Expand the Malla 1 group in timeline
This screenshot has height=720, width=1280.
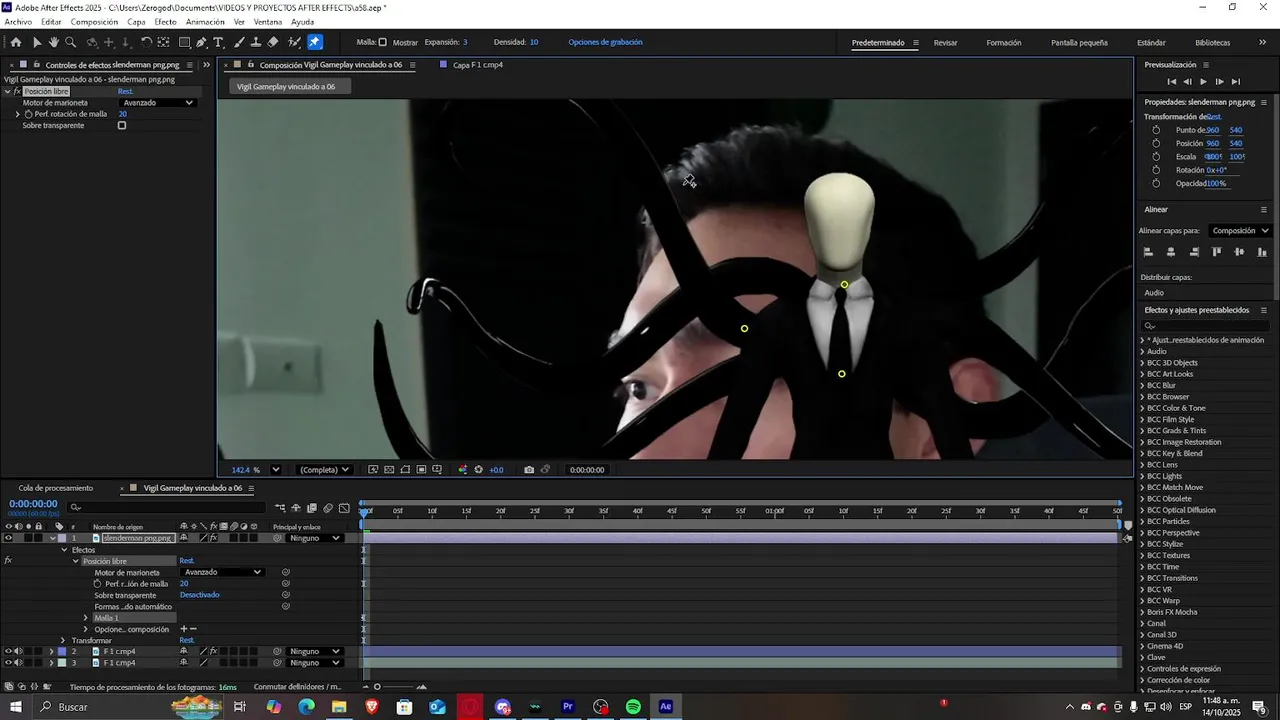tap(85, 618)
